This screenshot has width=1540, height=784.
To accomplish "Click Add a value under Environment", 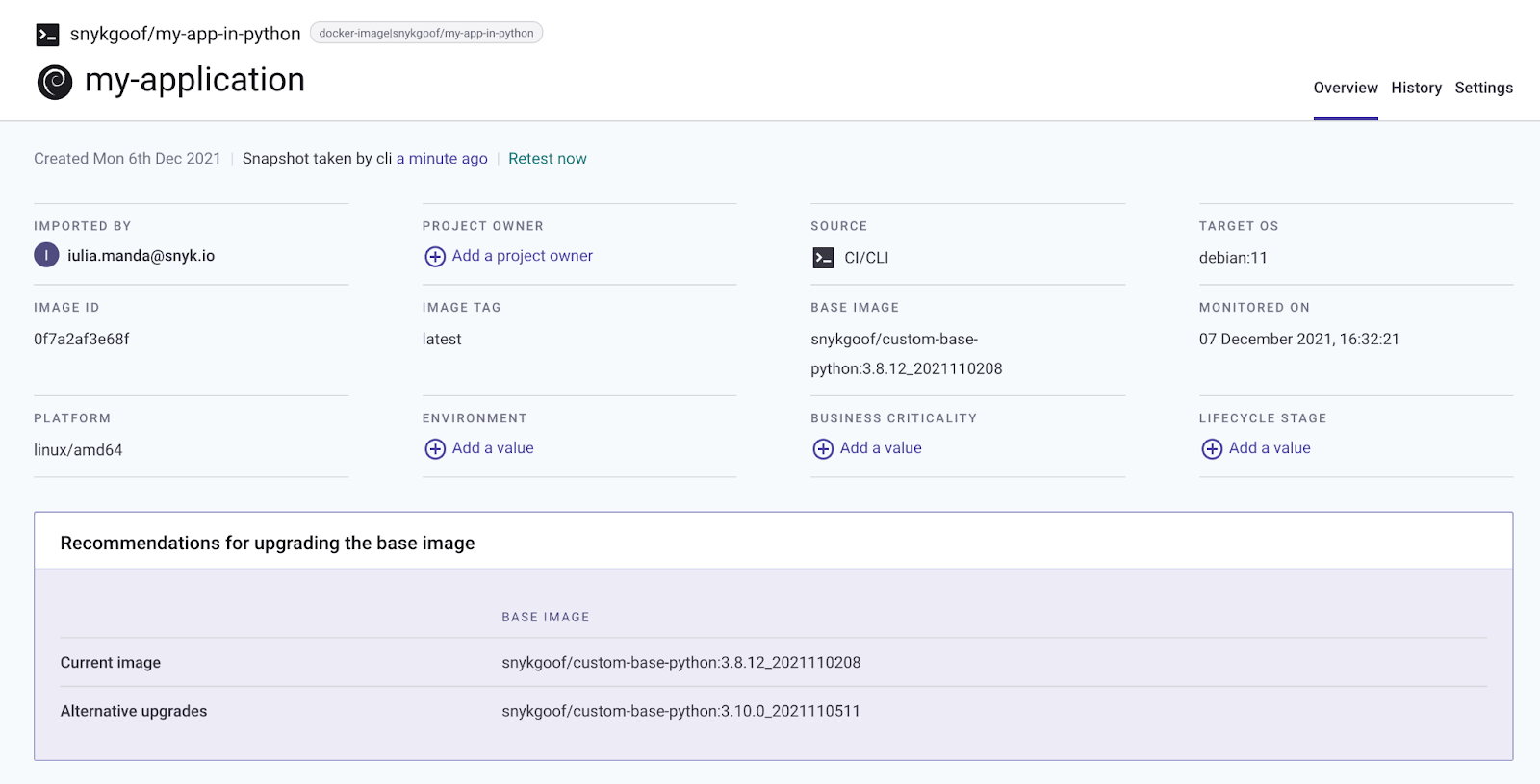I will pyautogui.click(x=493, y=448).
